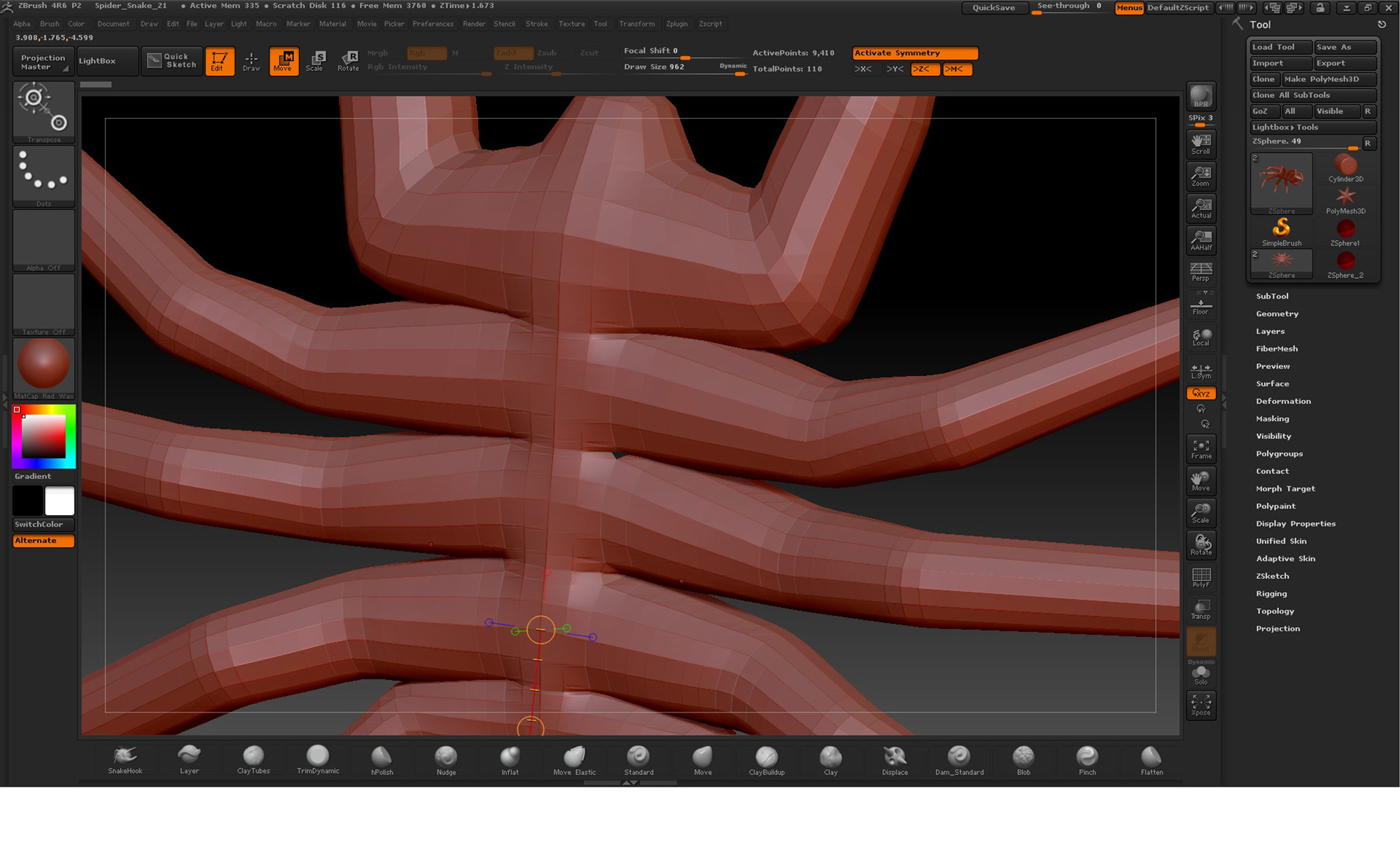Expand the Deformation section
This screenshot has height=863, width=1400.
click(1283, 401)
